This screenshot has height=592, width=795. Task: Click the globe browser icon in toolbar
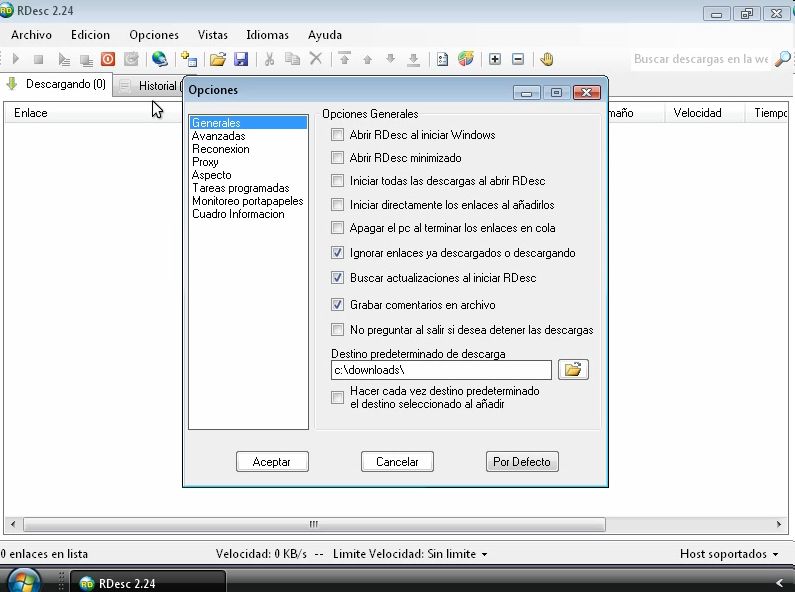coord(160,59)
